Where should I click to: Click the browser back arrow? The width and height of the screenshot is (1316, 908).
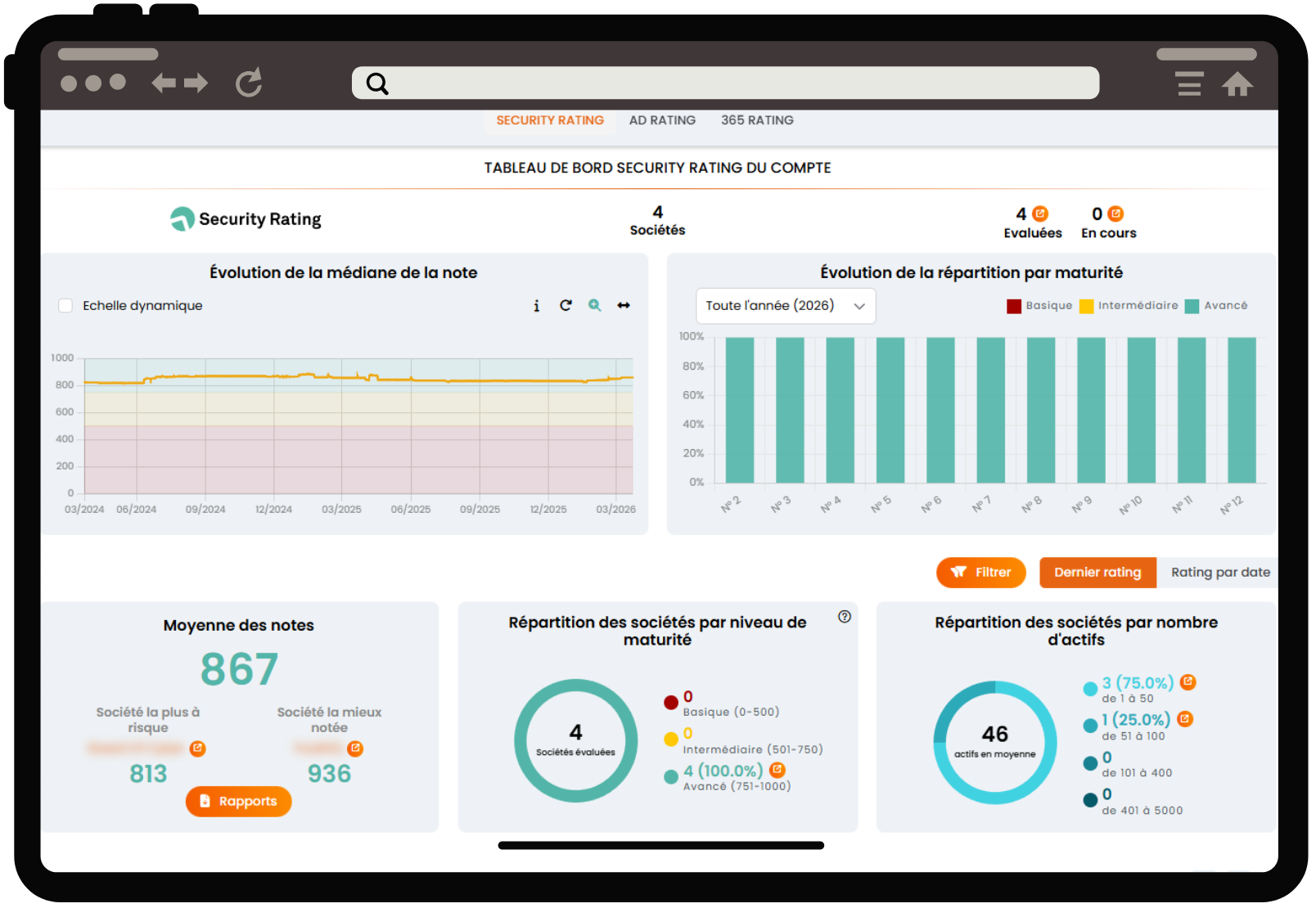click(164, 83)
